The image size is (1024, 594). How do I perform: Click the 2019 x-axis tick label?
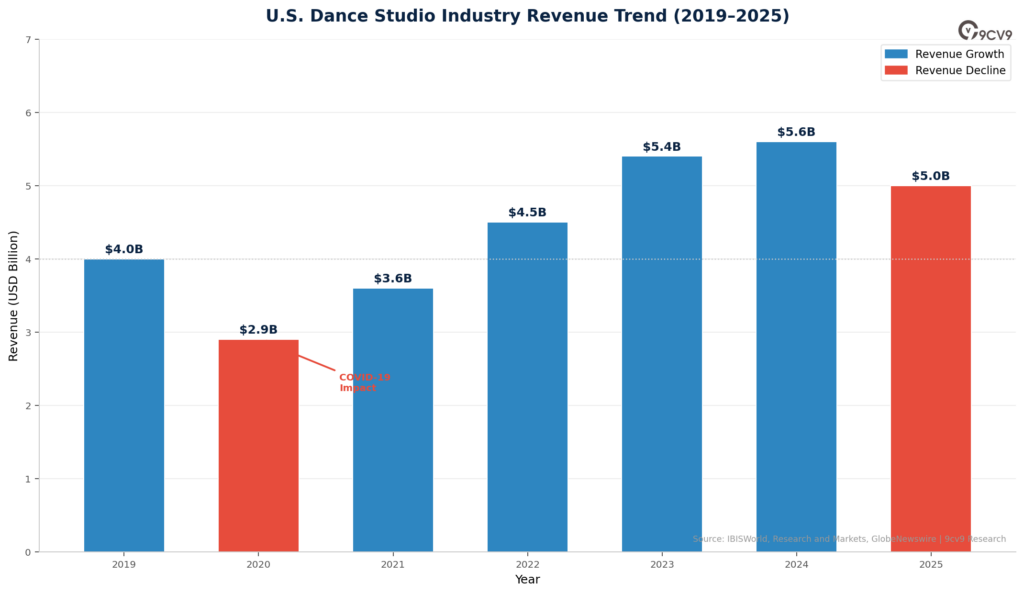click(x=124, y=565)
